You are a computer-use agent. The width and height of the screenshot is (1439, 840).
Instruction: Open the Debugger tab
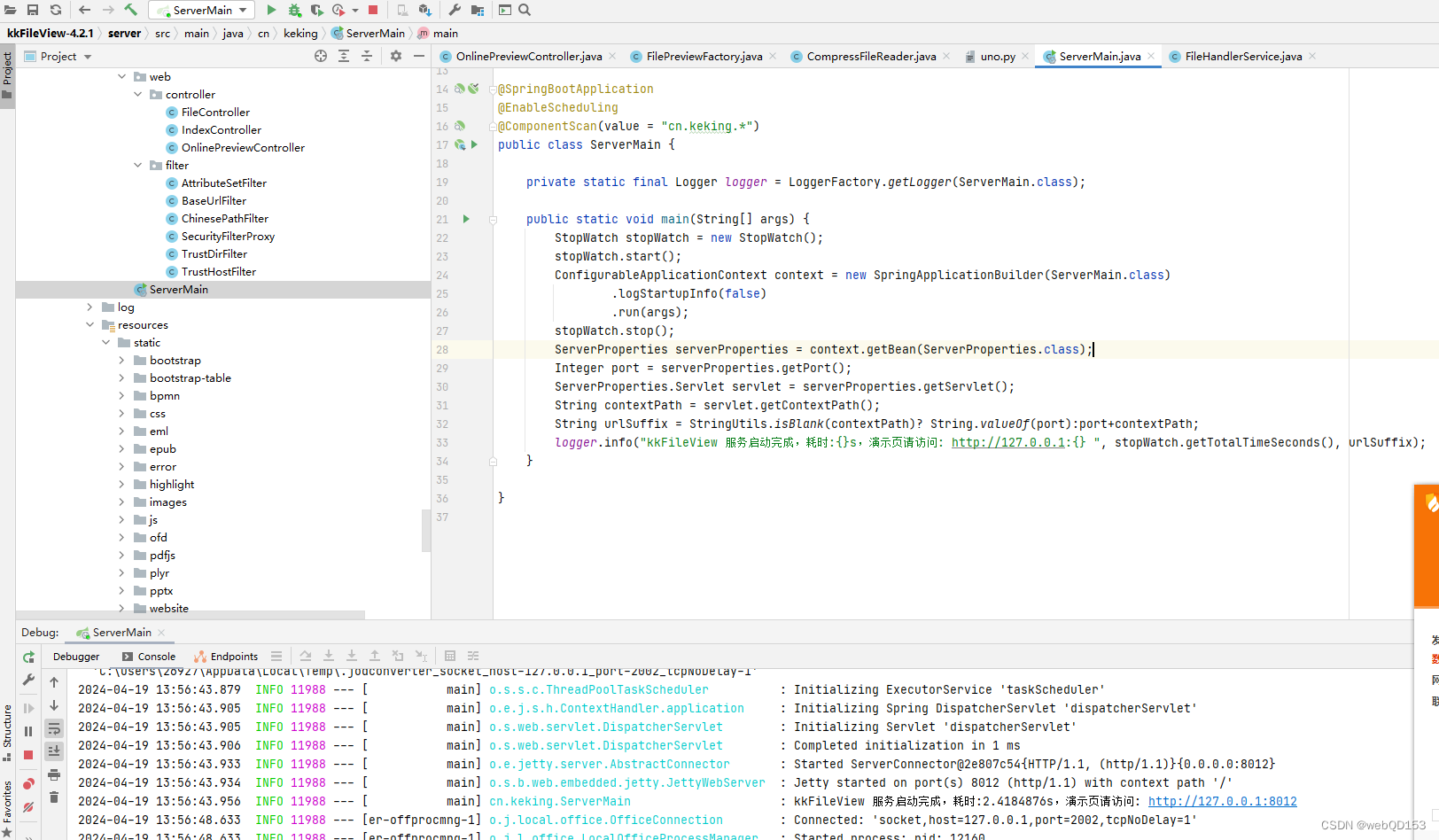tap(76, 657)
